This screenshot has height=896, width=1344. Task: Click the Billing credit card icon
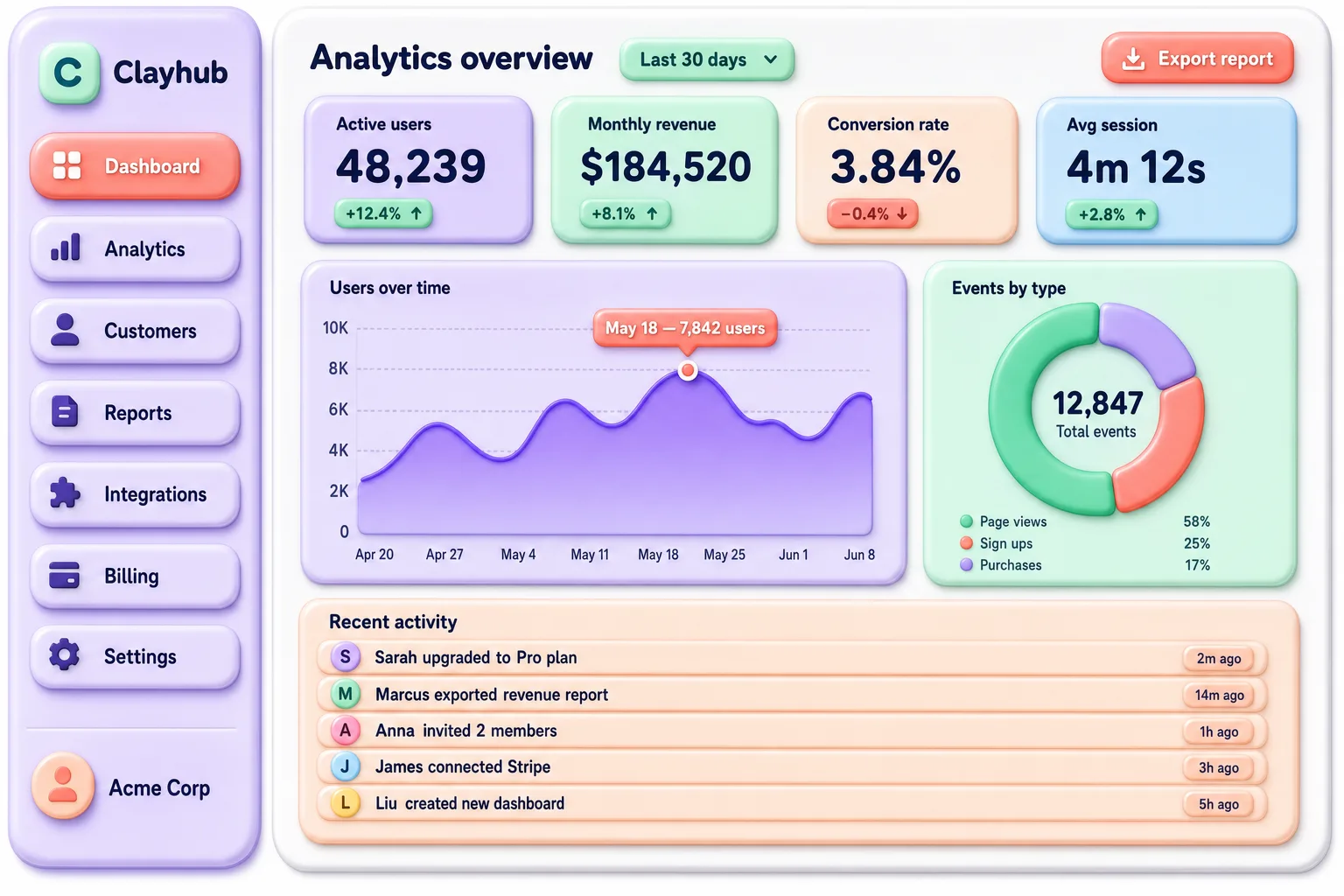click(65, 575)
